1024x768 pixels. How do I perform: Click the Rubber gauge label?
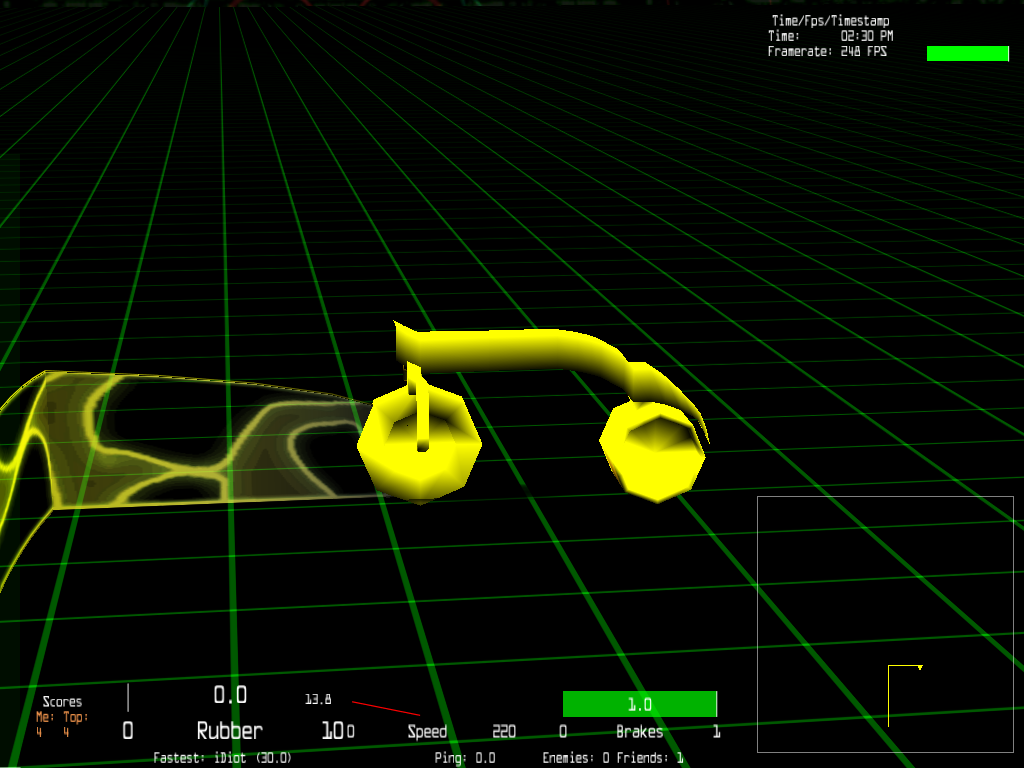229,731
